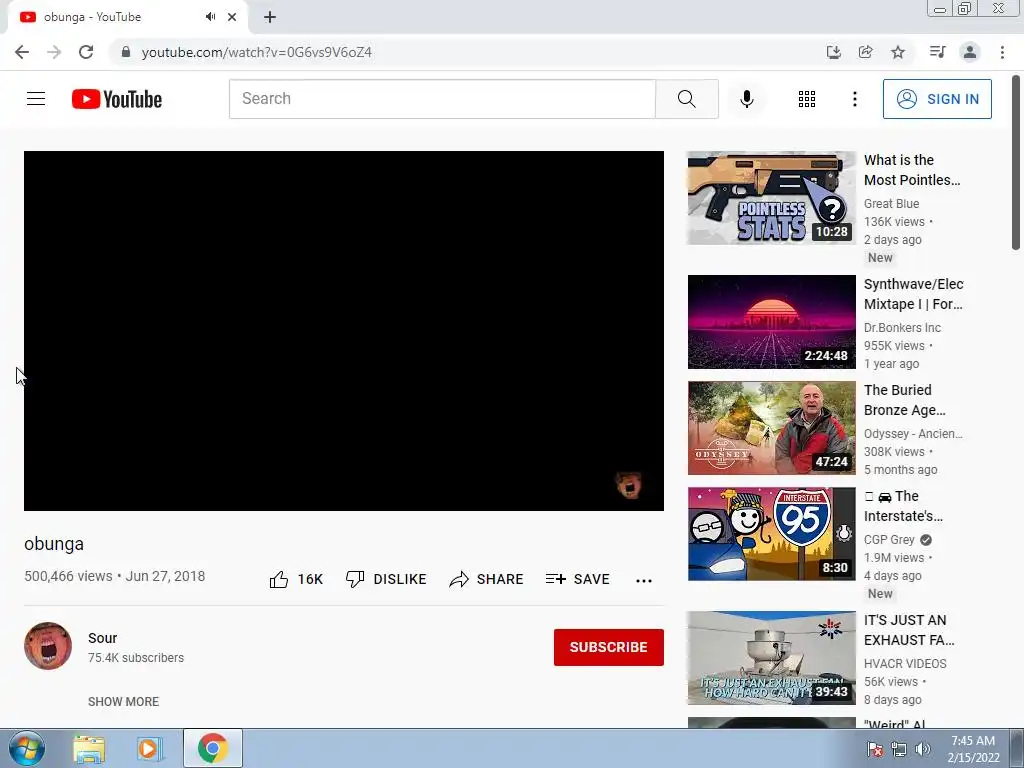Close the obunga YouTube tab
The height and width of the screenshot is (768, 1024).
(232, 17)
